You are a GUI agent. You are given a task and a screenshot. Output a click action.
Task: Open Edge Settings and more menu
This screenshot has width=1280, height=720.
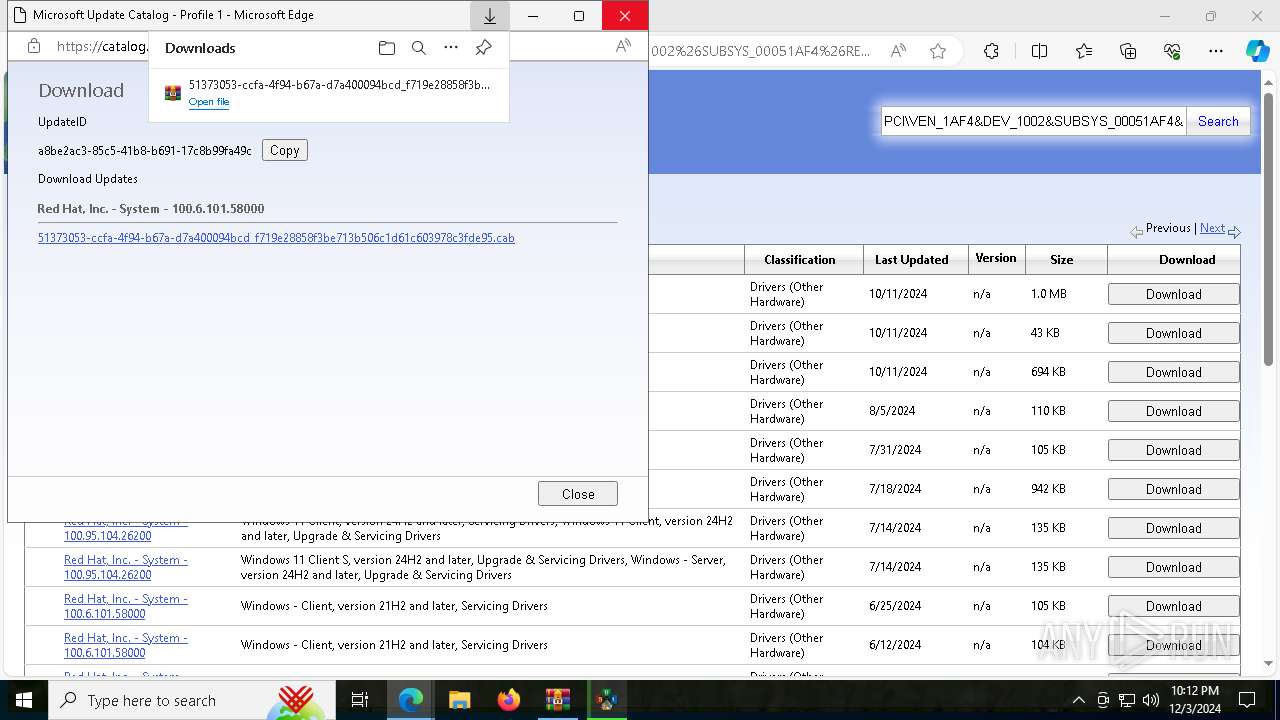pyautogui.click(x=1216, y=51)
